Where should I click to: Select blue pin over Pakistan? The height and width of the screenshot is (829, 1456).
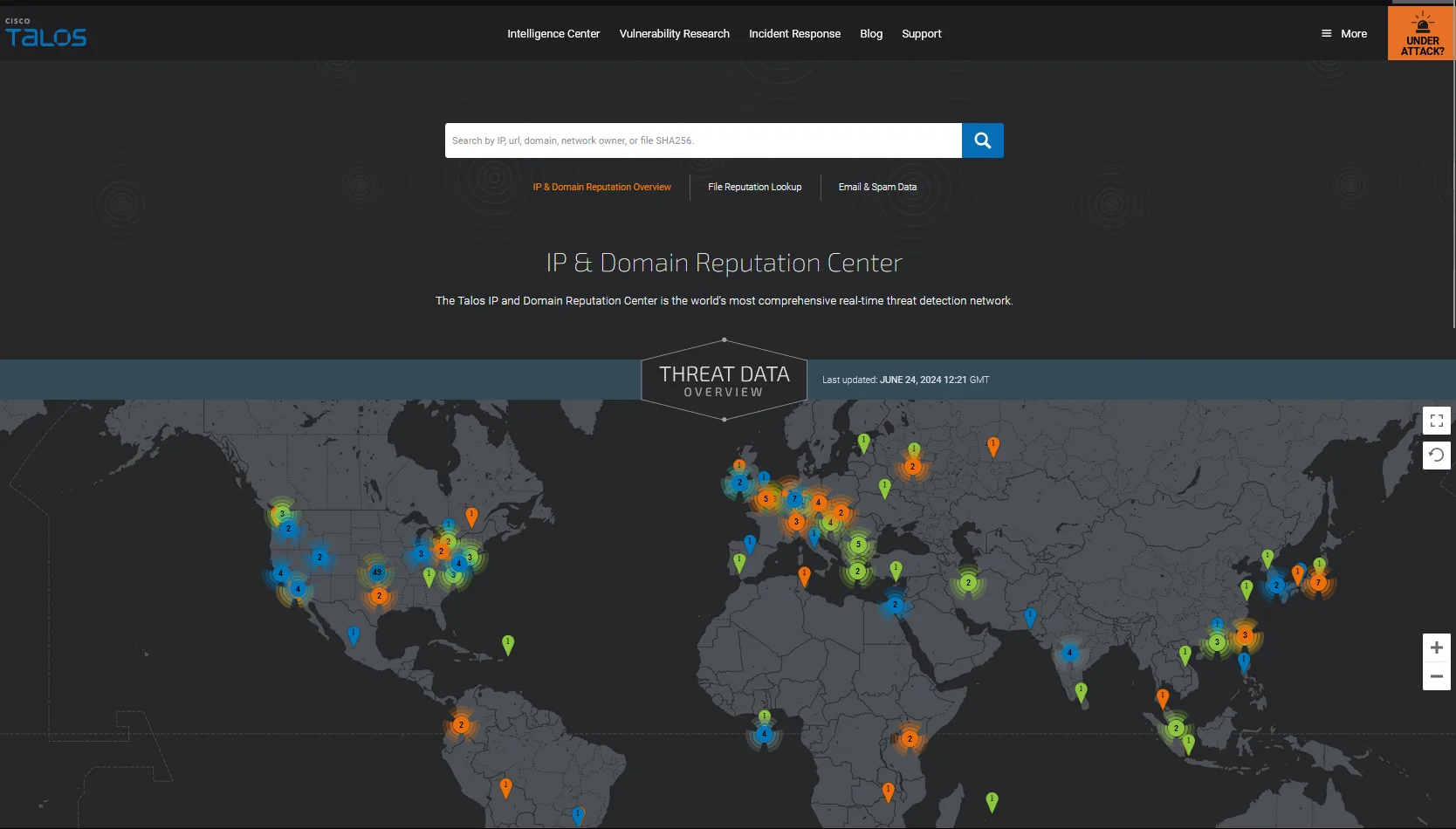(1030, 618)
